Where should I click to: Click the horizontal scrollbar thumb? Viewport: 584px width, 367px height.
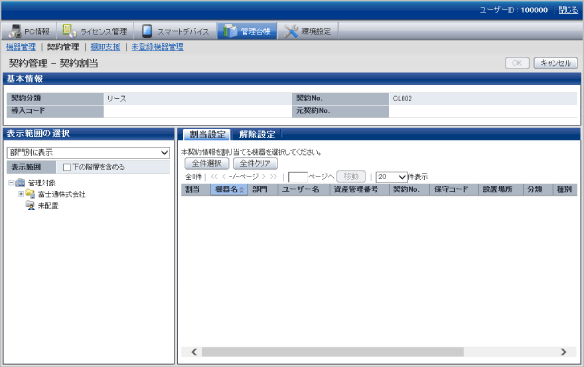pyautogui.click(x=333, y=352)
